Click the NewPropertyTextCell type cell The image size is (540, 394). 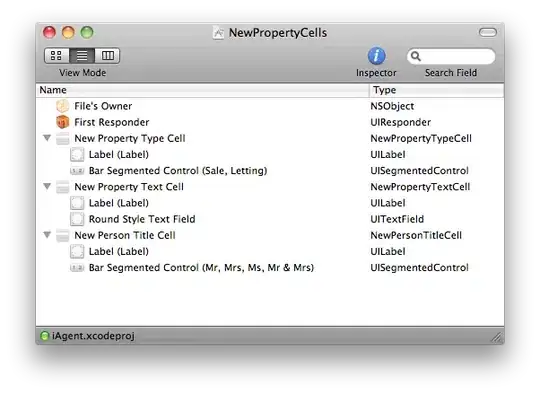(420, 187)
